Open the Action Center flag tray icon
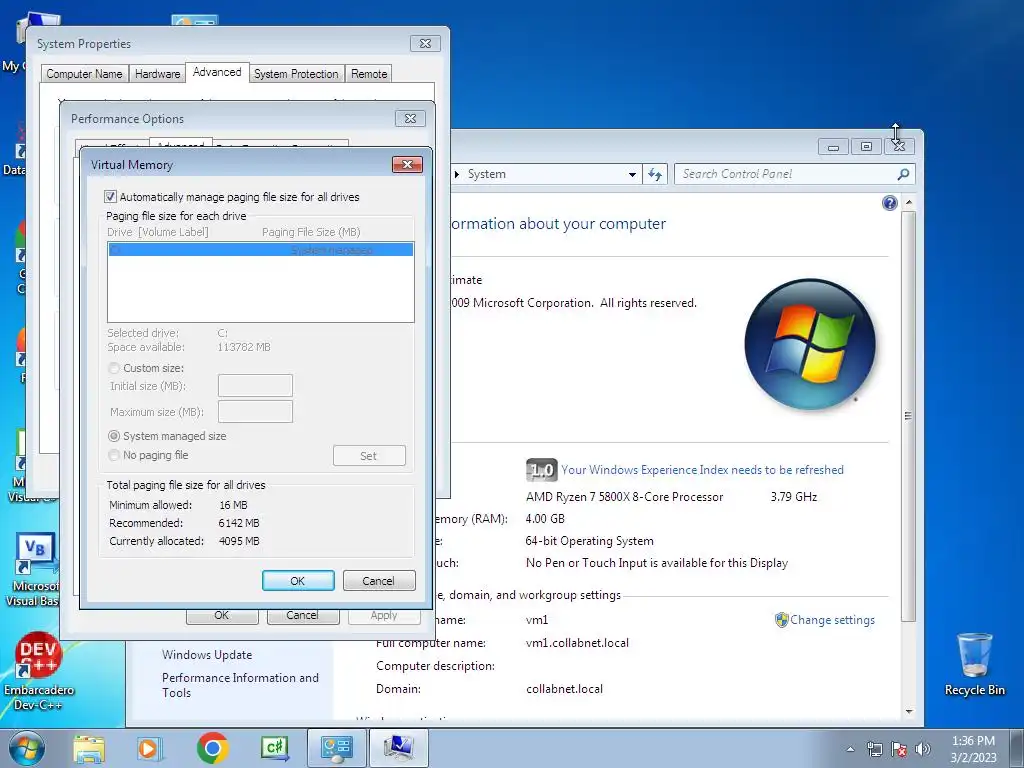 click(899, 749)
